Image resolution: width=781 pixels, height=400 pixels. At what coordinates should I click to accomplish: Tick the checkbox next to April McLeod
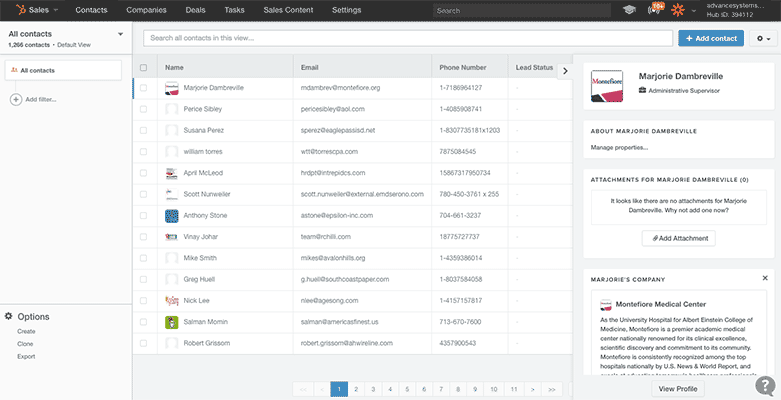coord(143,173)
